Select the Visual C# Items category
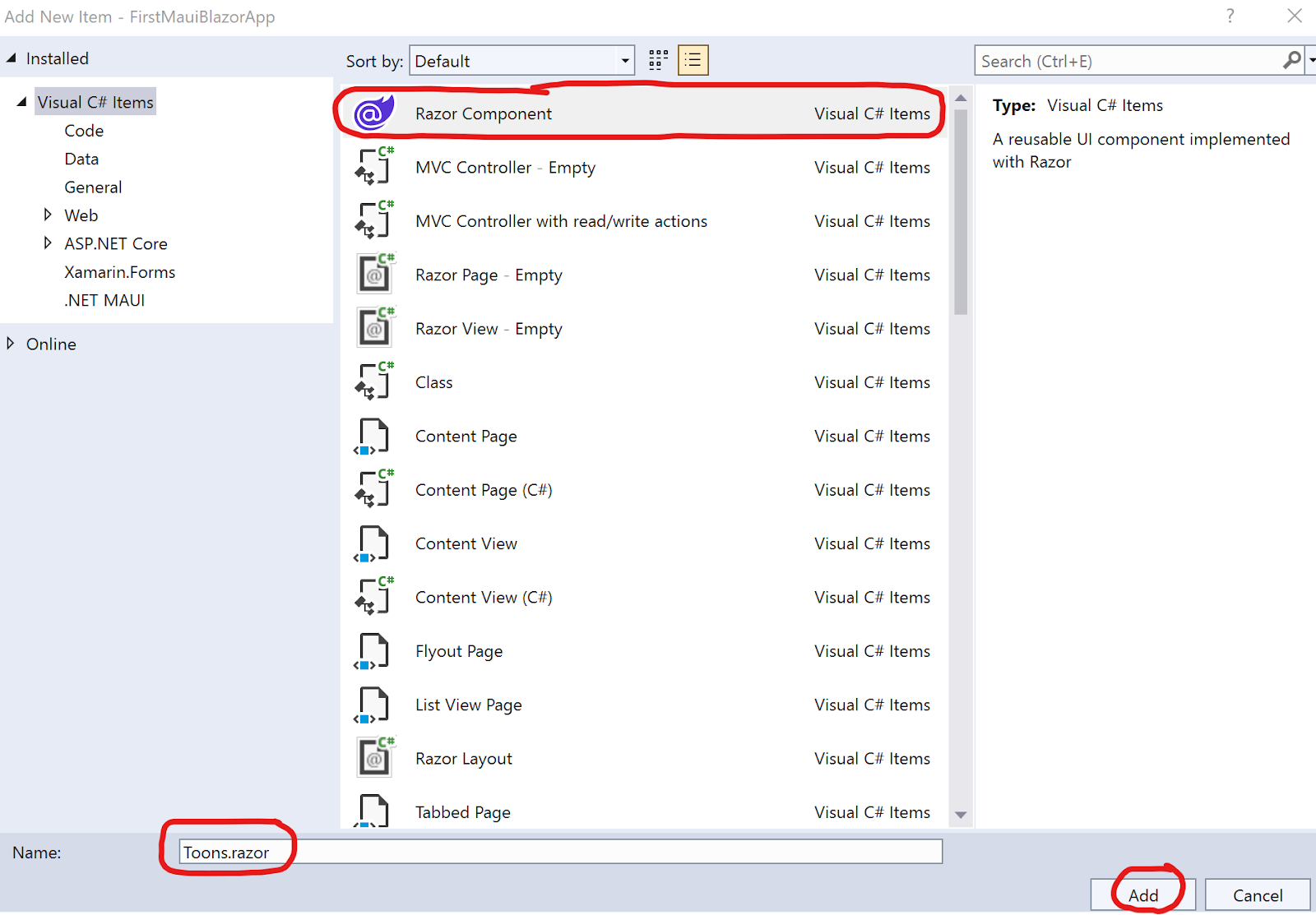The height and width of the screenshot is (915, 1316). pyautogui.click(x=95, y=102)
